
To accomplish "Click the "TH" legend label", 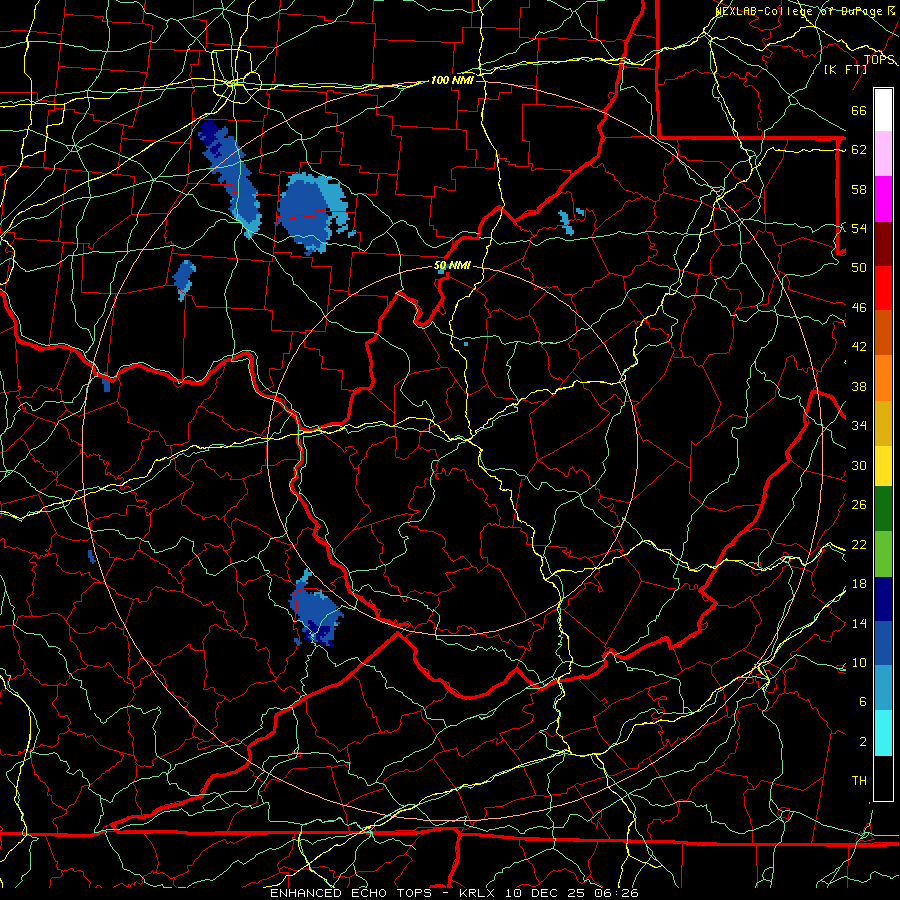I will [x=859, y=781].
